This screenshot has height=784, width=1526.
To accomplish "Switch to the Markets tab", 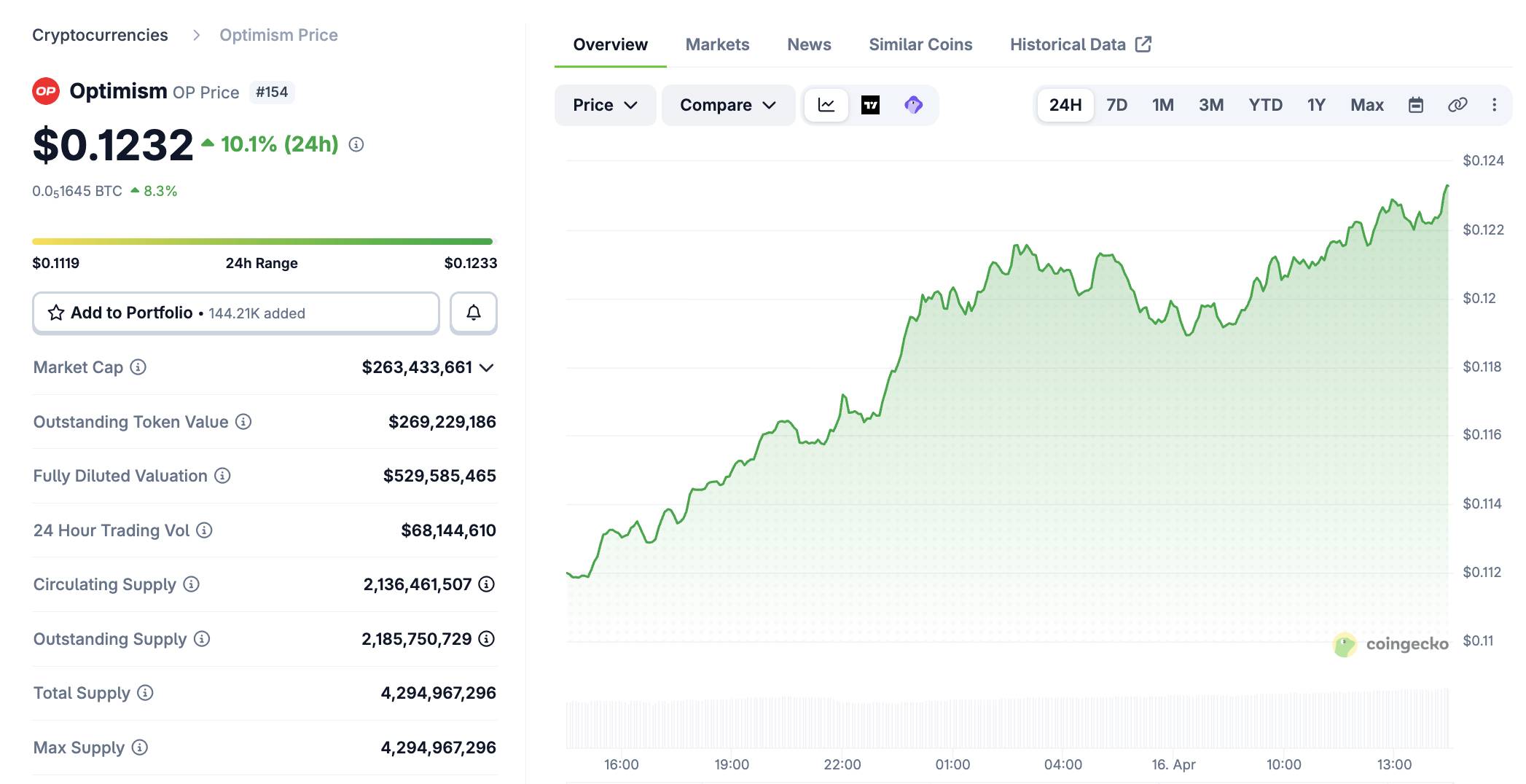I will coord(716,44).
